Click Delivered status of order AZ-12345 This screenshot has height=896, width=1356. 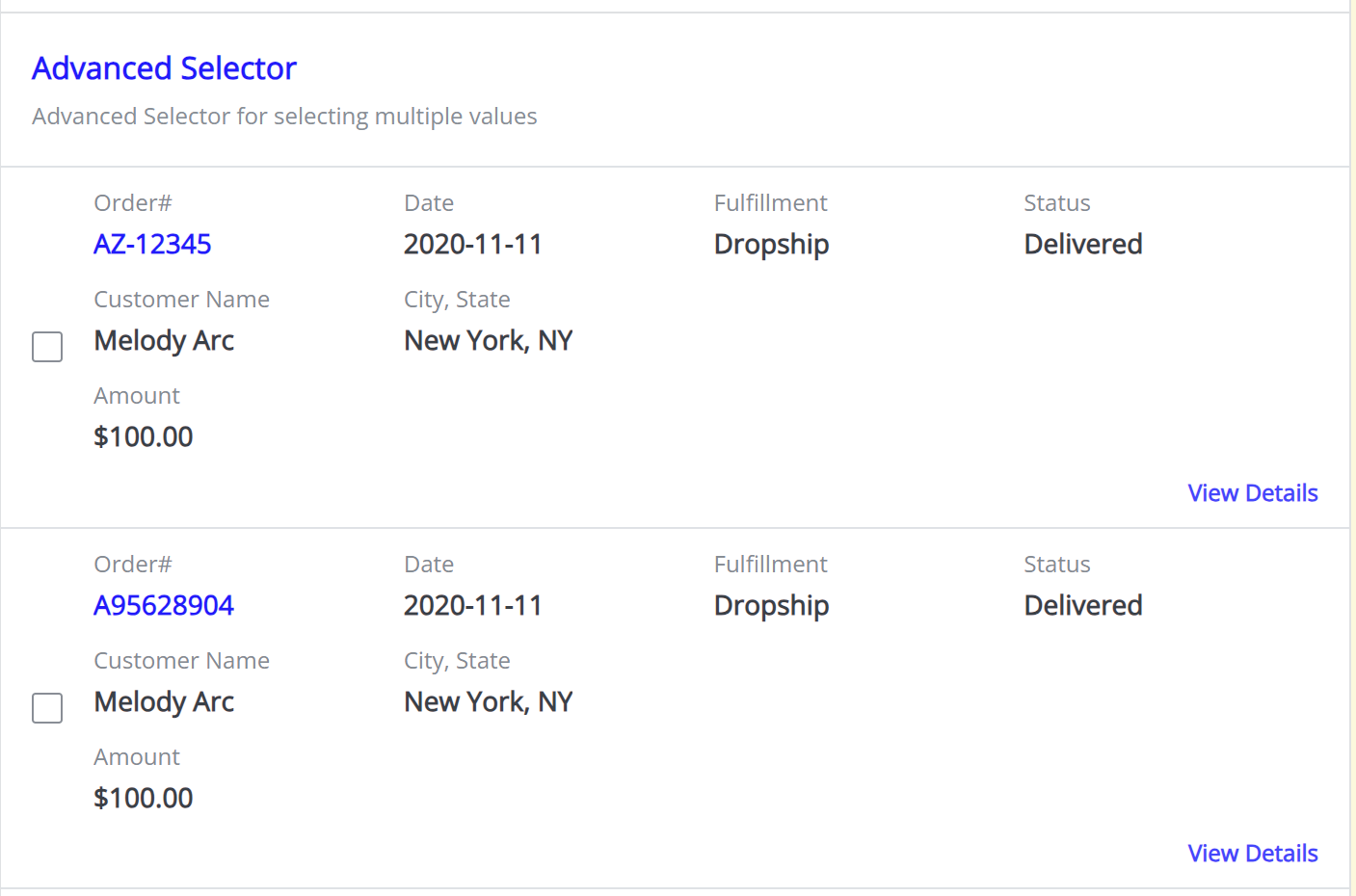click(1083, 244)
